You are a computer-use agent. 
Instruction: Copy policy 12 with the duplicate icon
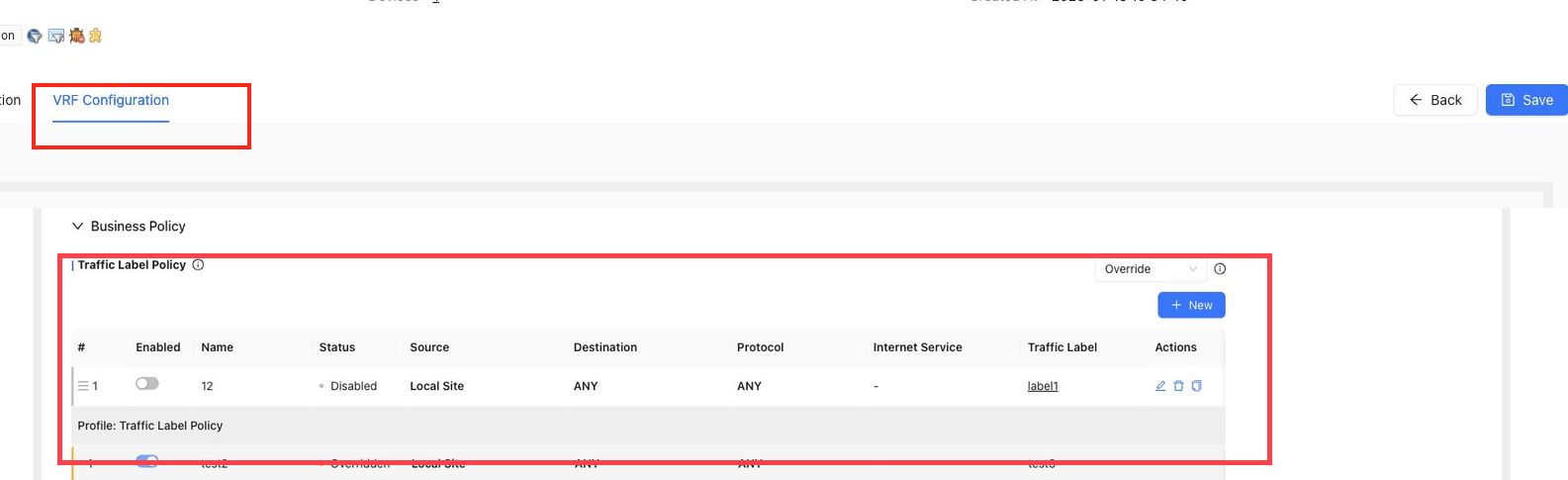[1196, 386]
